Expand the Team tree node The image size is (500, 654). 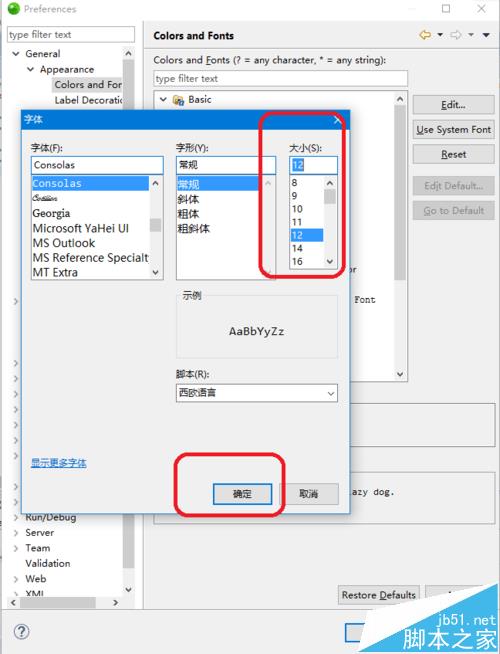[x=16, y=548]
